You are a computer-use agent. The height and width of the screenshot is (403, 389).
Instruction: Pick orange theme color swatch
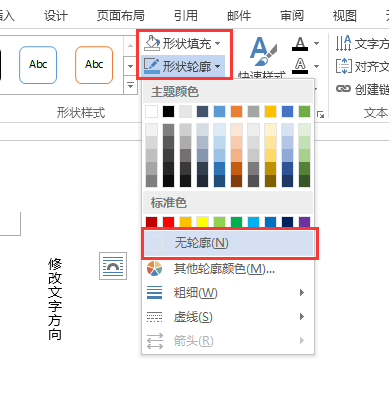(x=236, y=112)
